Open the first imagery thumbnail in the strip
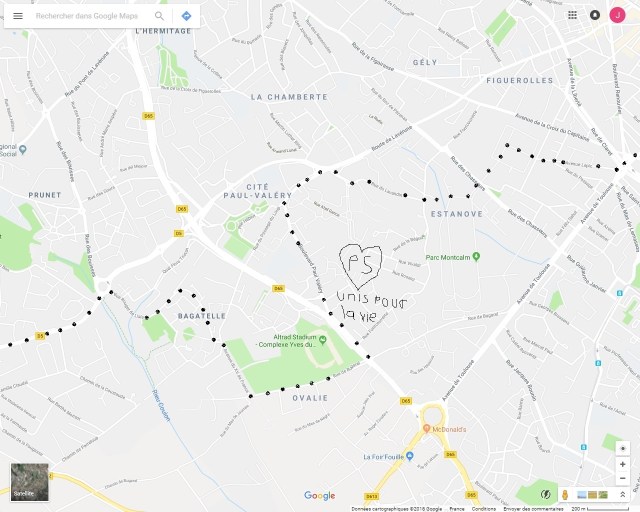 (582, 495)
